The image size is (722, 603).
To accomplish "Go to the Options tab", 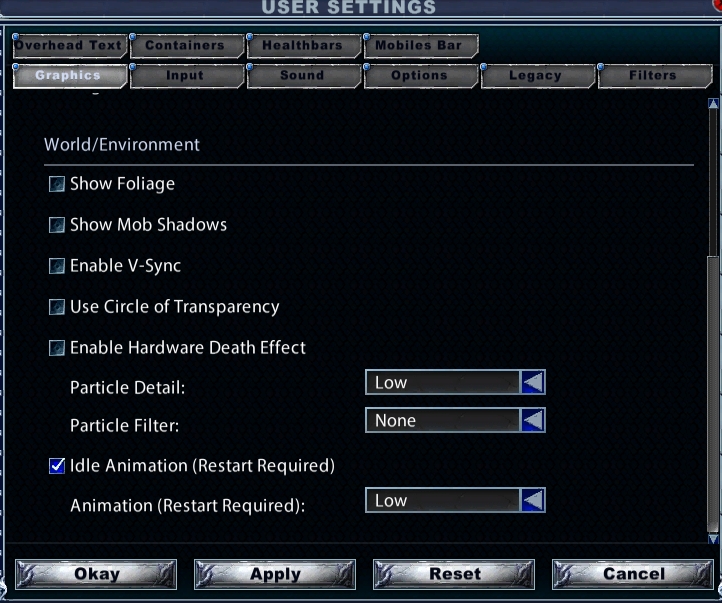I will (x=421, y=75).
